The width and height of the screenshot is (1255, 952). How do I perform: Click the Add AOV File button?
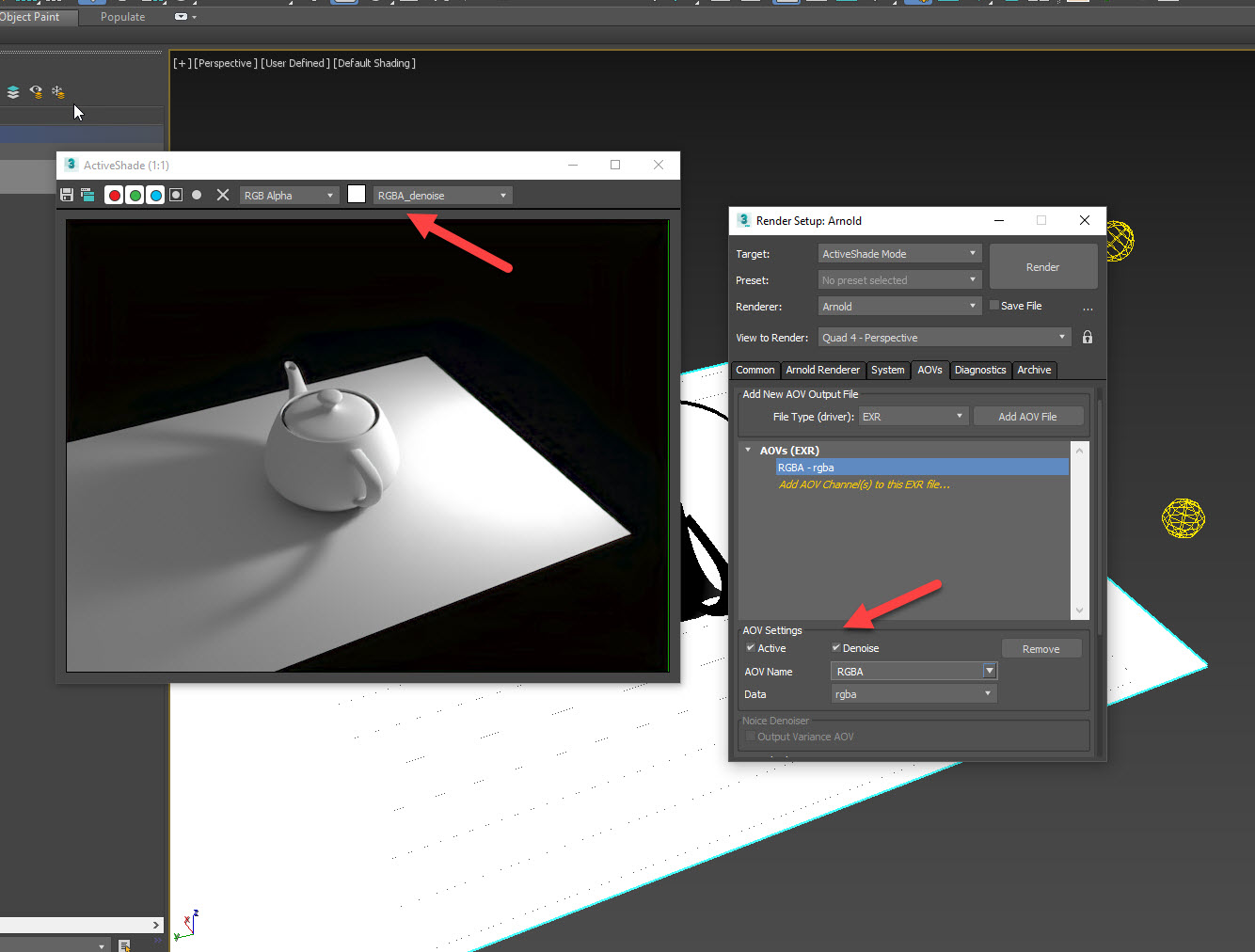[x=1027, y=417]
